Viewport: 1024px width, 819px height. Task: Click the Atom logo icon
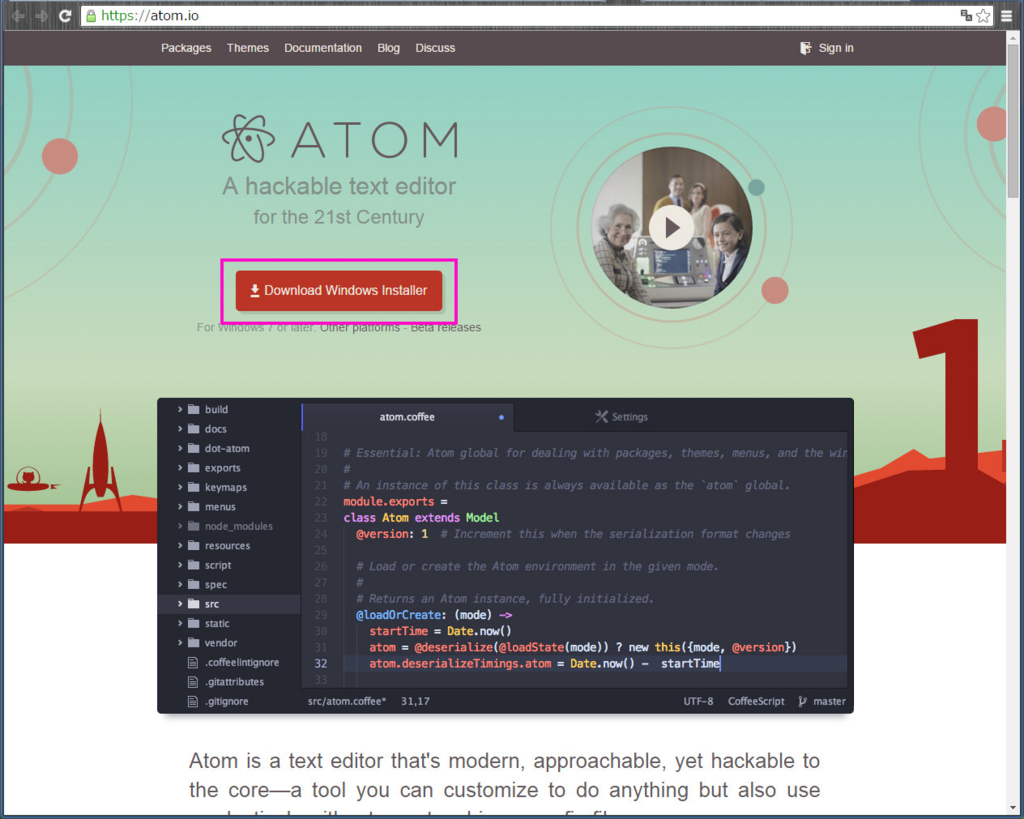click(x=248, y=138)
